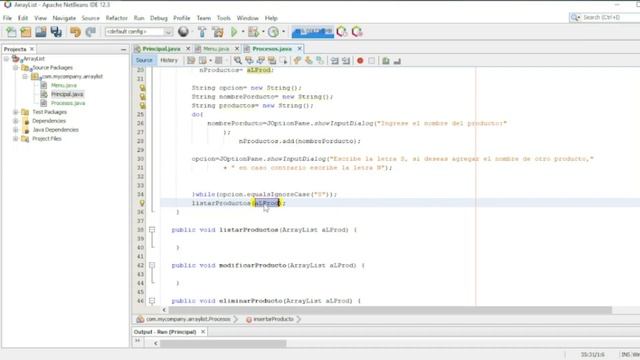Click the Build Project hammer icon
Image resolution: width=640 pixels, height=360 pixels.
[x=202, y=32]
